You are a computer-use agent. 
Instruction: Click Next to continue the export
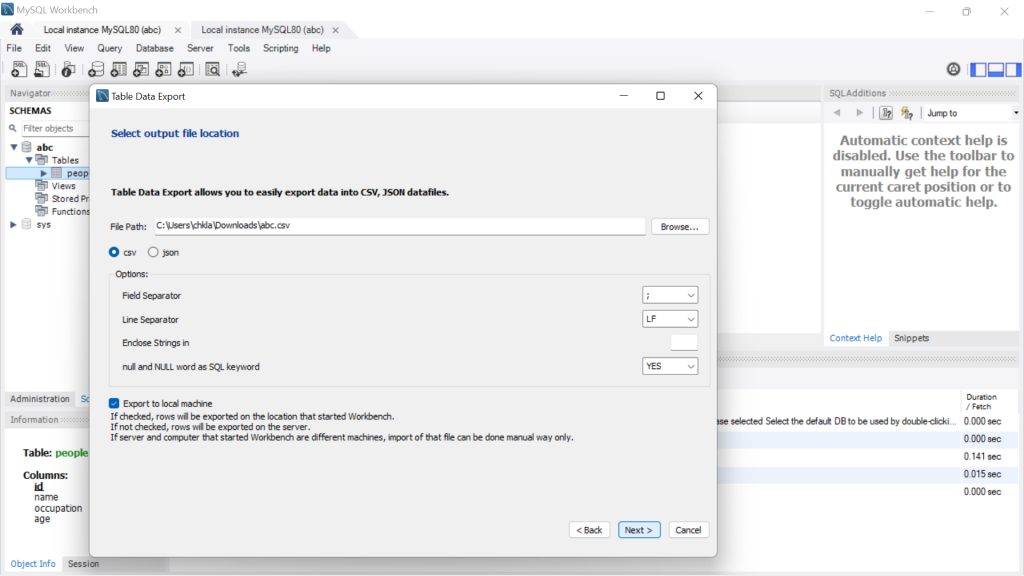click(639, 529)
